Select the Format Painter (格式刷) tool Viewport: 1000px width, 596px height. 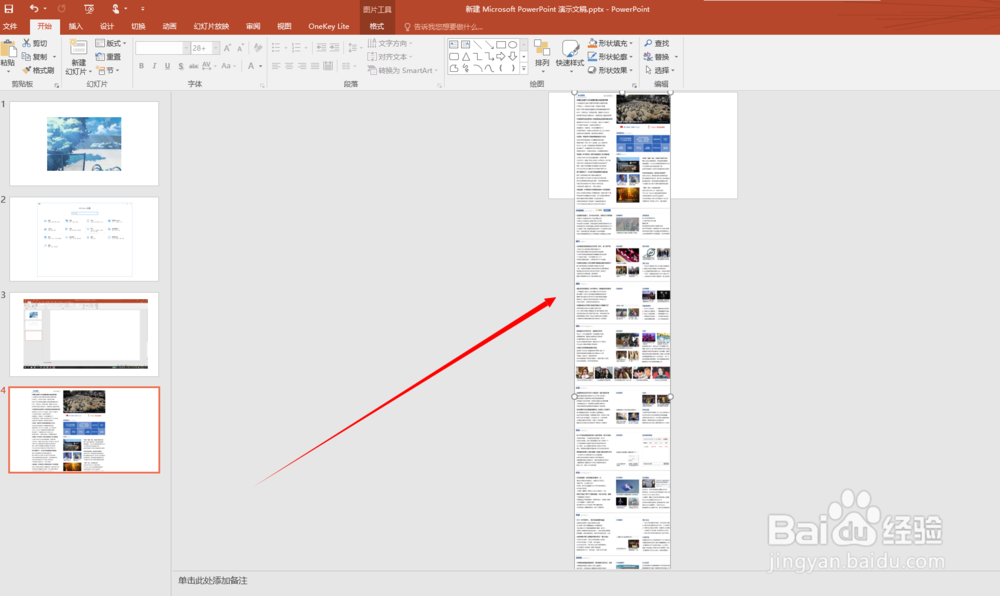[38, 70]
